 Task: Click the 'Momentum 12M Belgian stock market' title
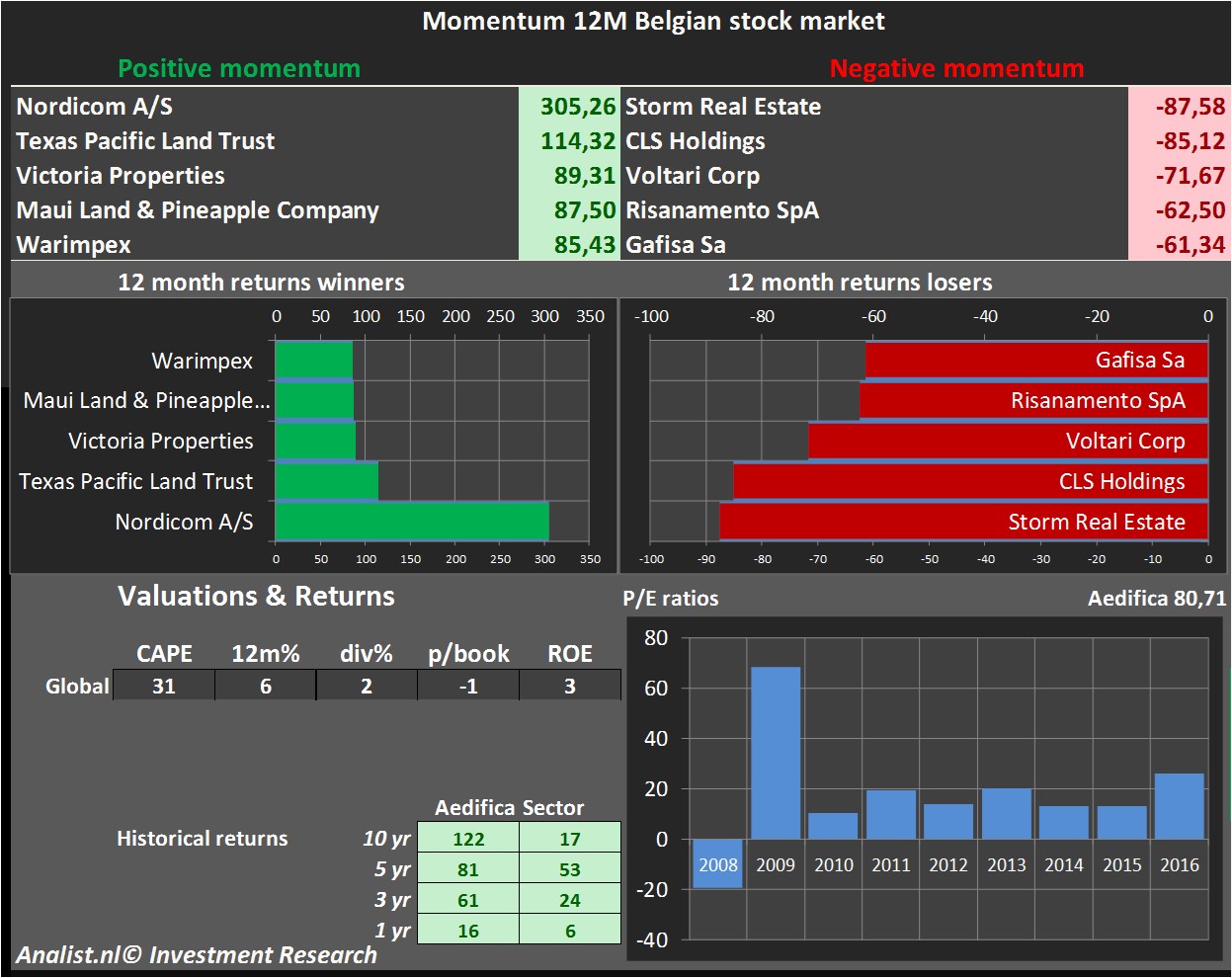click(x=653, y=21)
